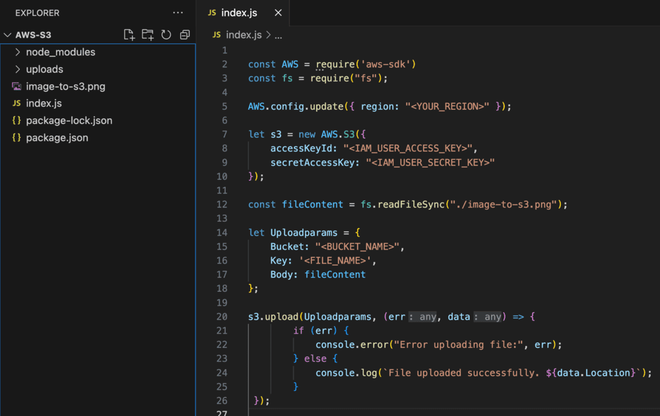This screenshot has height=416, width=660.
Task: Click line number 20 in the gutter
Action: (222, 316)
